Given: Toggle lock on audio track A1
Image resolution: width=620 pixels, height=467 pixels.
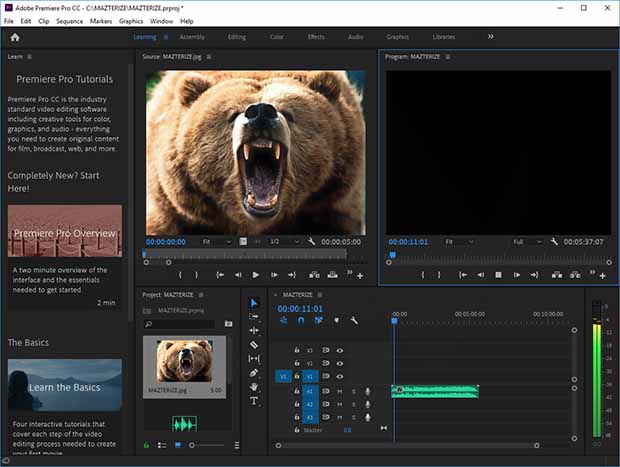Looking at the screenshot, I should 297,391.
